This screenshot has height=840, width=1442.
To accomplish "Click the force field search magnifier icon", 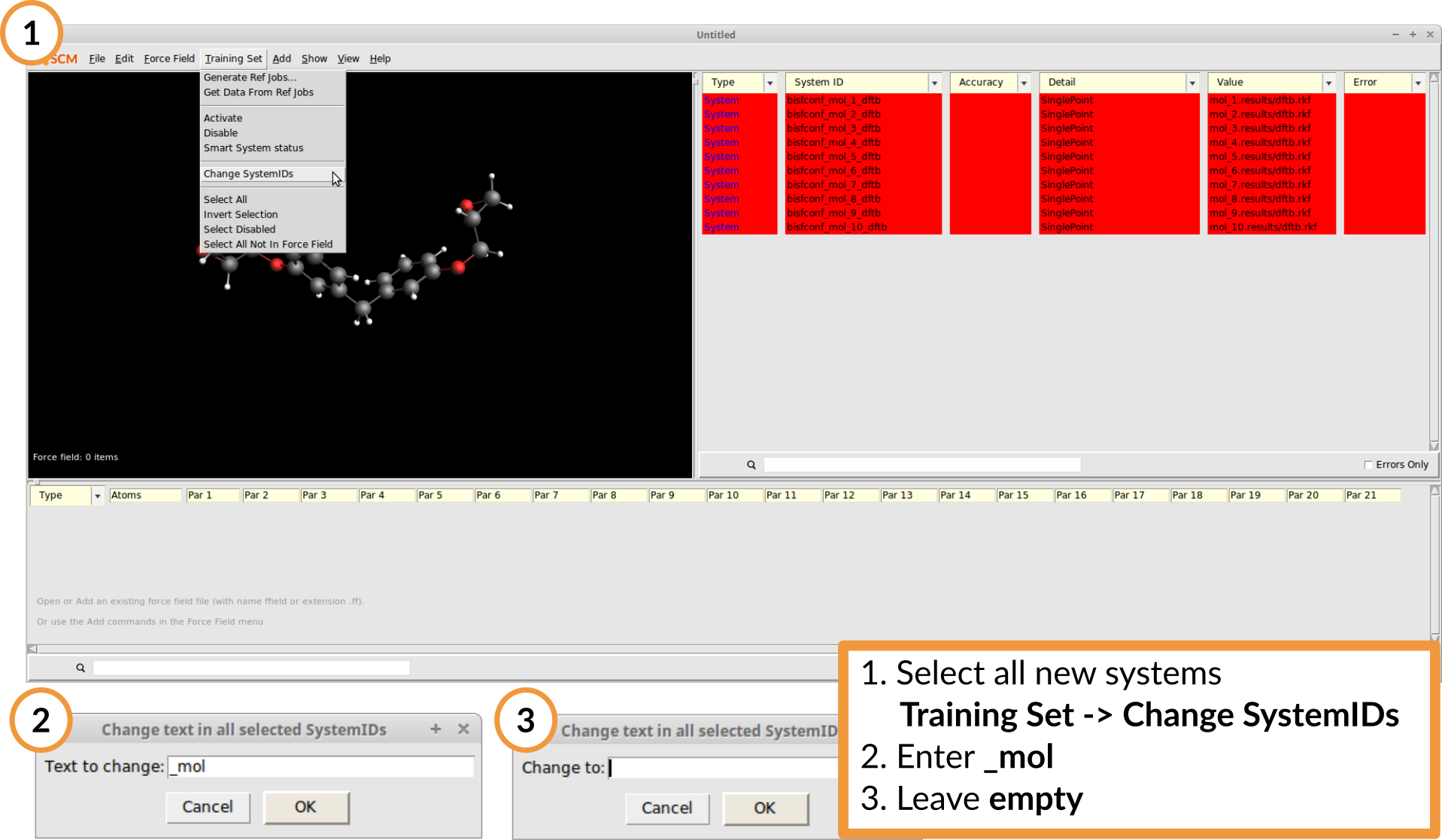I will click(x=80, y=668).
